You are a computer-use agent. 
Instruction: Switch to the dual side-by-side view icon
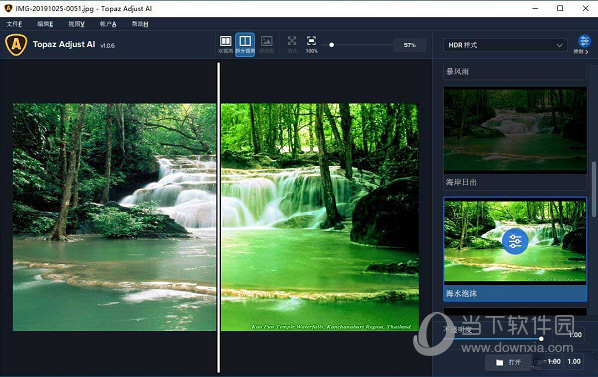tap(225, 44)
